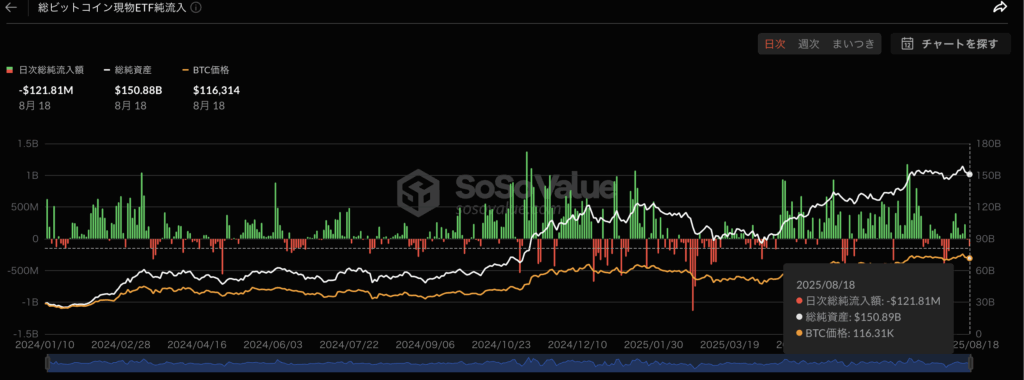Click calendar icon in チャートを探す button
Image resolution: width=1024 pixels, height=380 pixels.
pyautogui.click(x=907, y=44)
